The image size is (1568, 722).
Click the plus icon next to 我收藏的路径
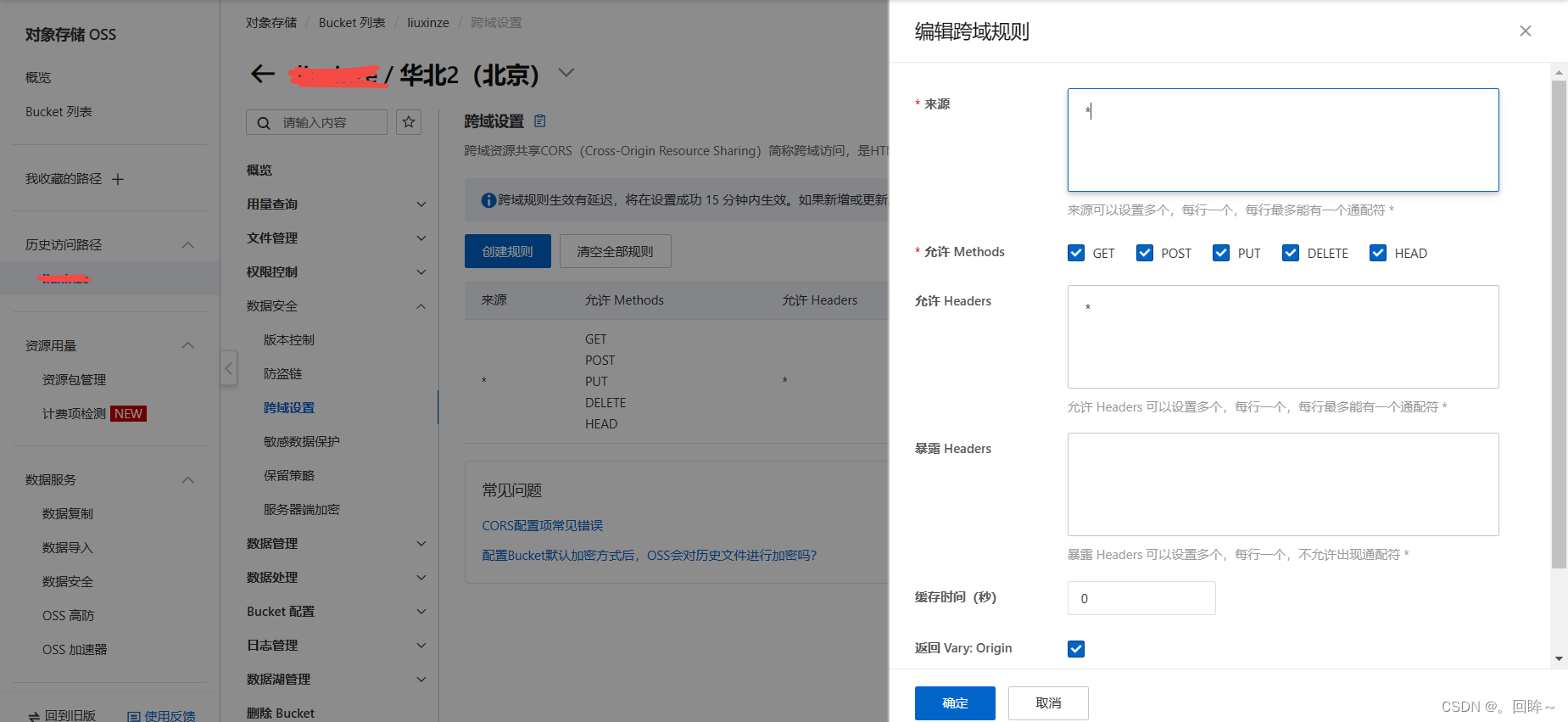click(x=118, y=179)
